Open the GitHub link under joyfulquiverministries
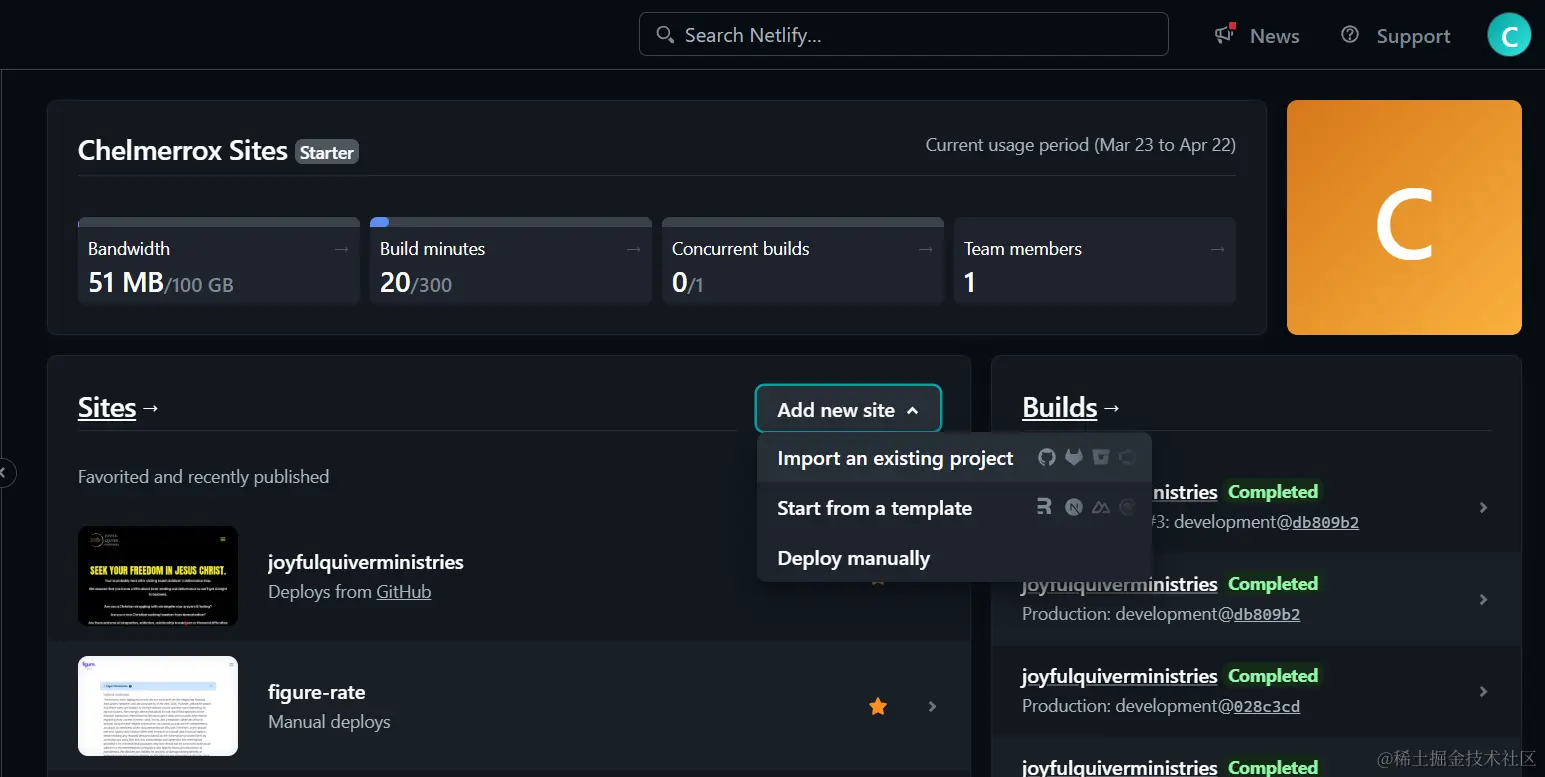Viewport: 1545px width, 777px height. coord(404,592)
